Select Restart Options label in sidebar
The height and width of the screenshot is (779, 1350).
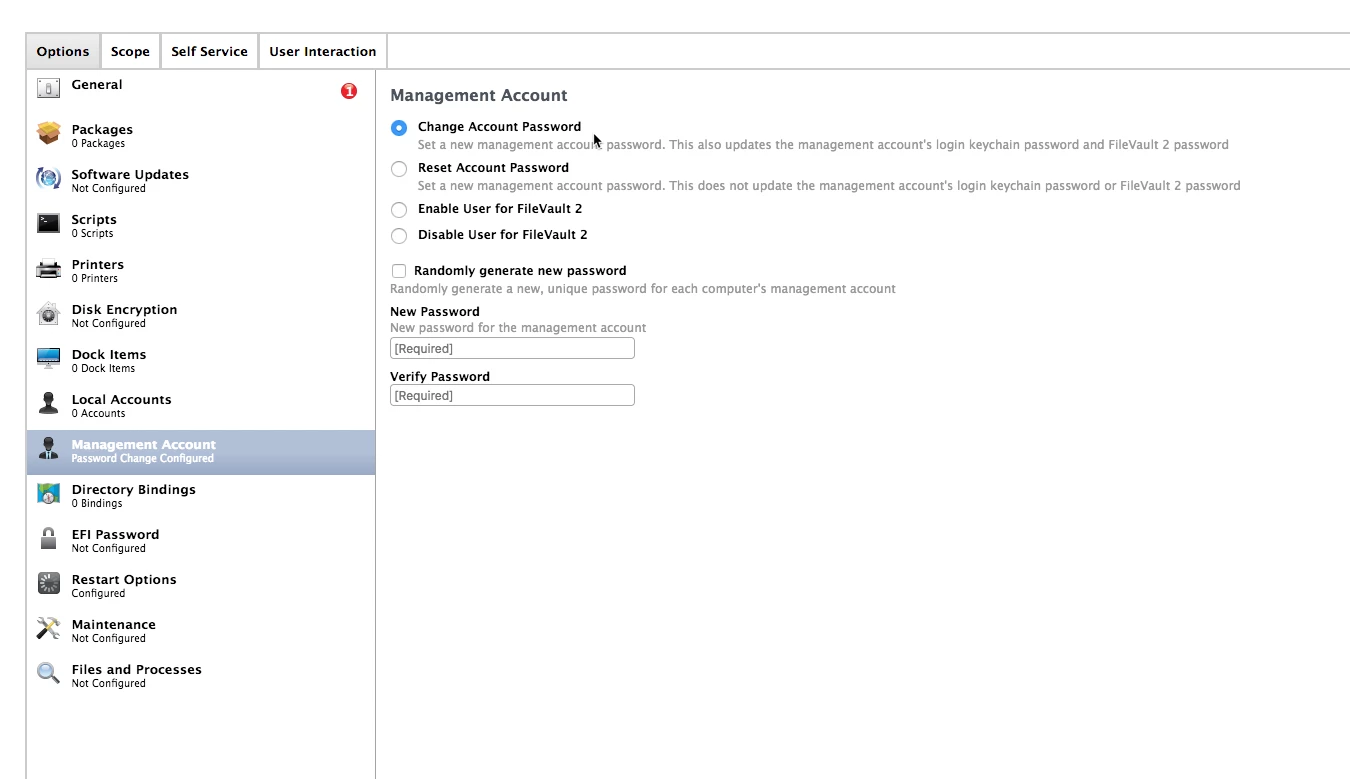124,579
